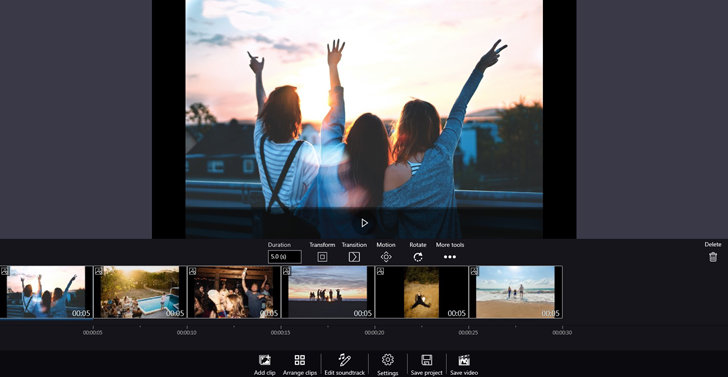Play the video preview
Screen dimensions: 728x377
click(x=364, y=223)
